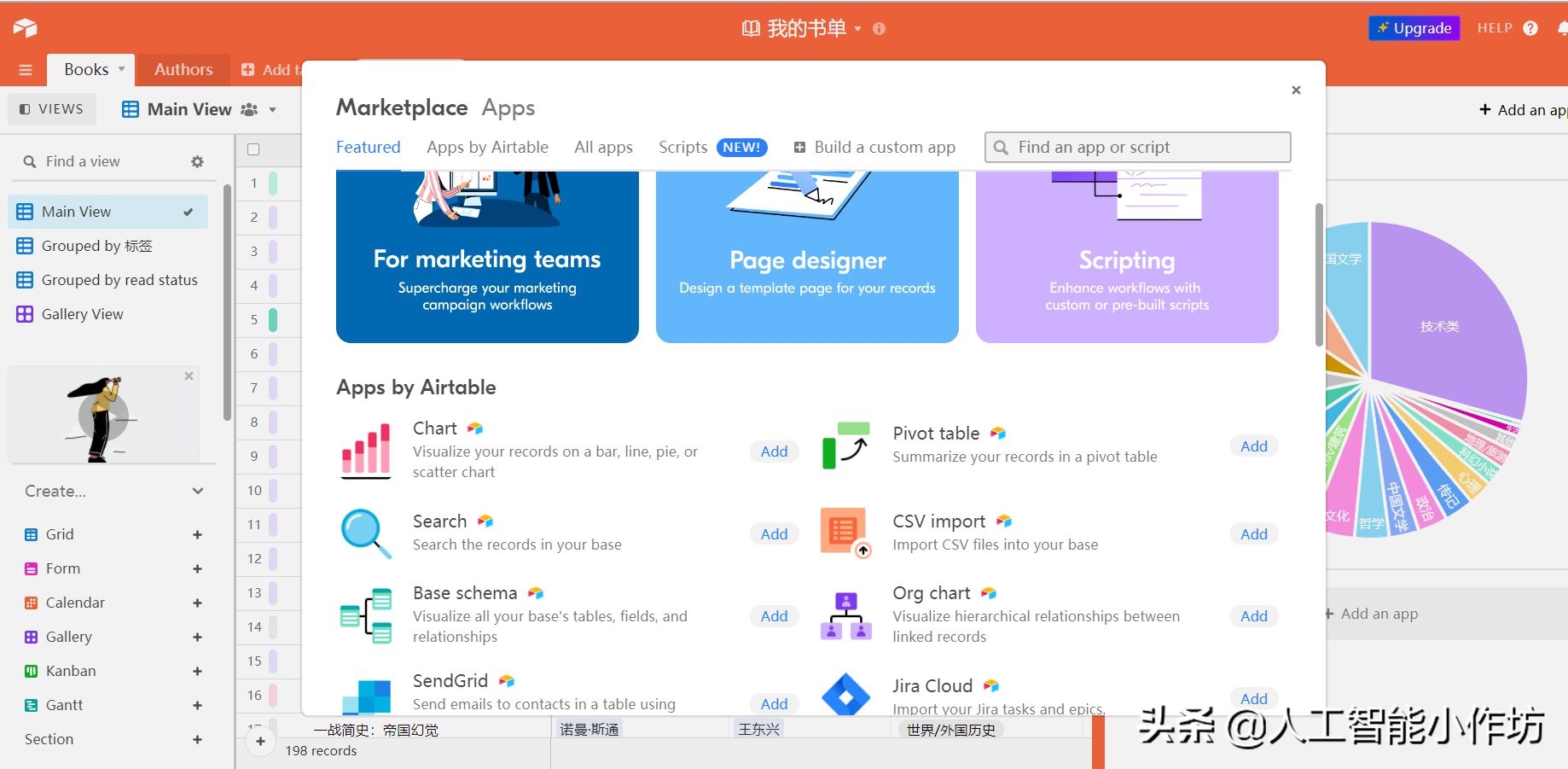Add the Chart app
The image size is (1568, 769).
tap(774, 451)
